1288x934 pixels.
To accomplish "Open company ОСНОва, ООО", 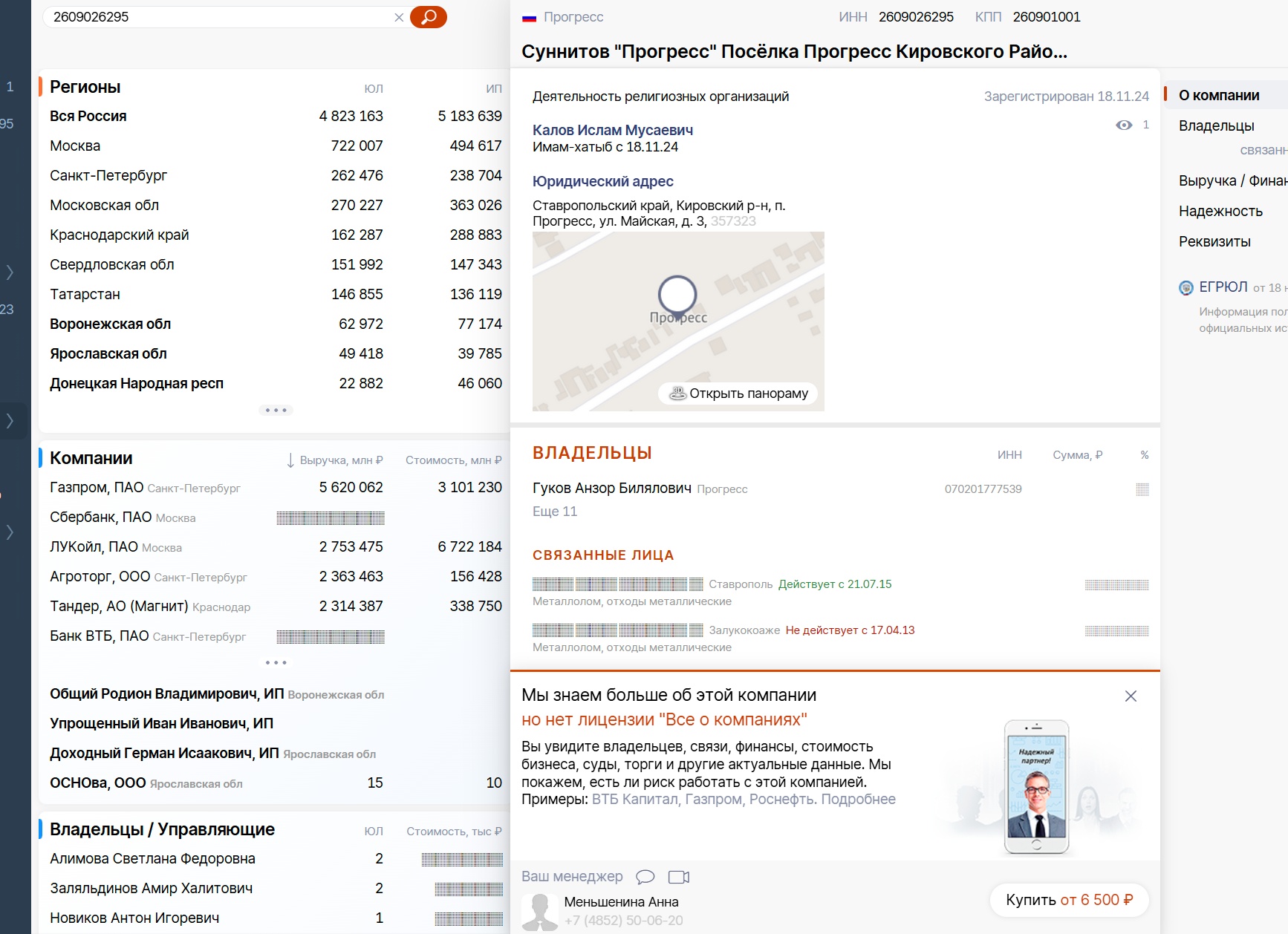I will click(98, 783).
